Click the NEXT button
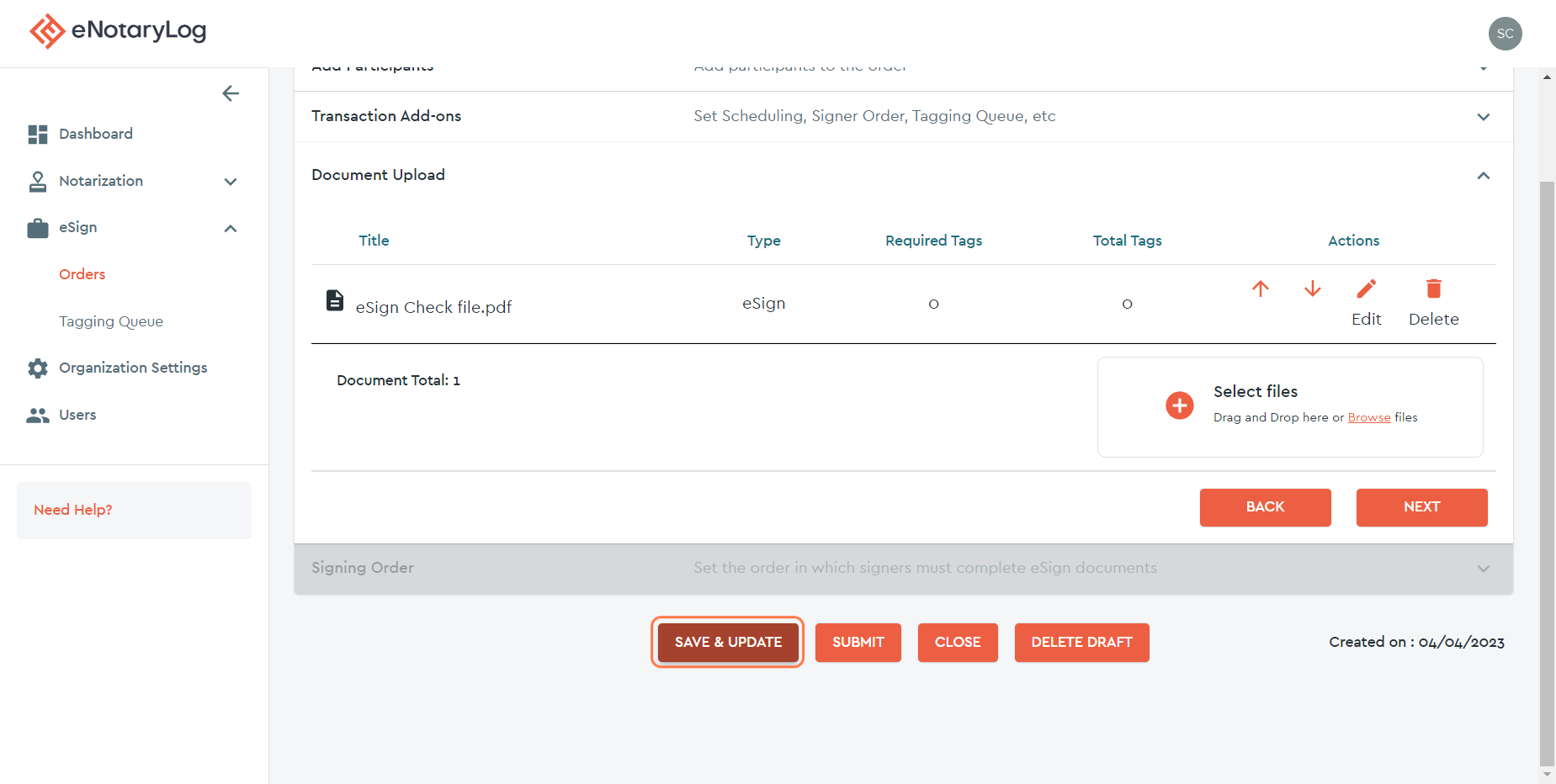This screenshot has height=784, width=1556. [1421, 507]
